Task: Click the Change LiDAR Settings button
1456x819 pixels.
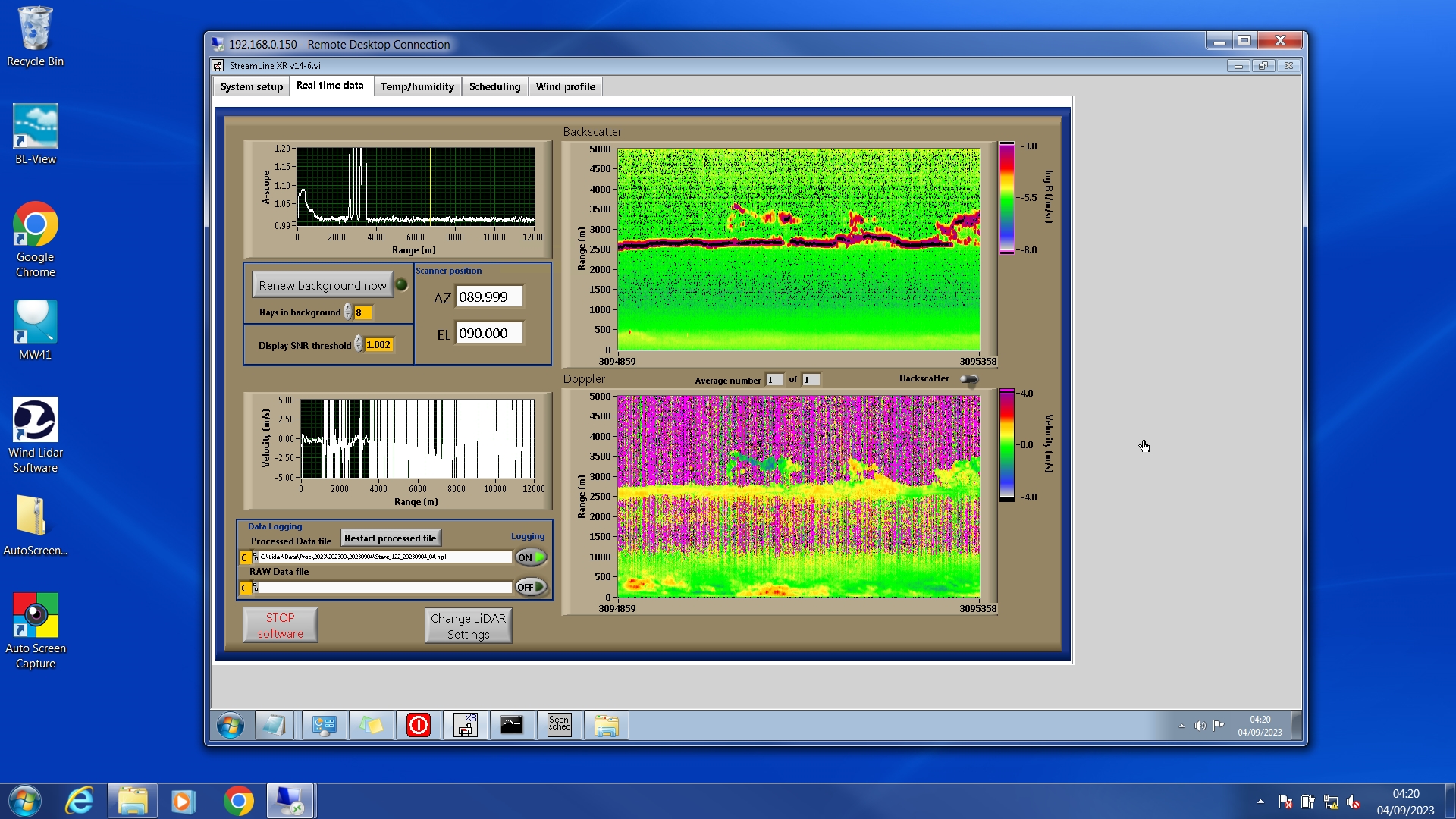Action: 468,626
